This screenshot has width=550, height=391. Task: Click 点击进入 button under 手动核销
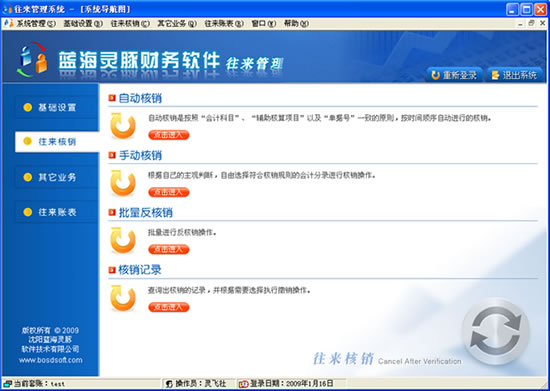pyautogui.click(x=169, y=192)
